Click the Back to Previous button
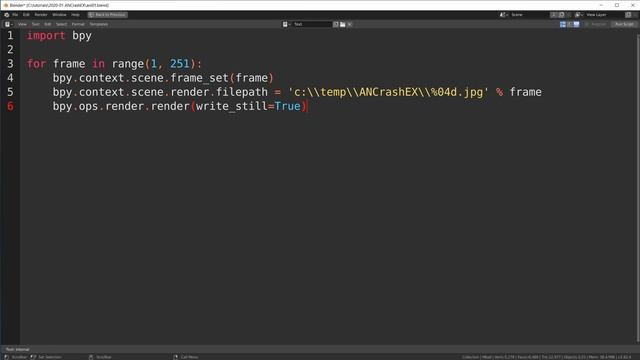 coord(108,15)
